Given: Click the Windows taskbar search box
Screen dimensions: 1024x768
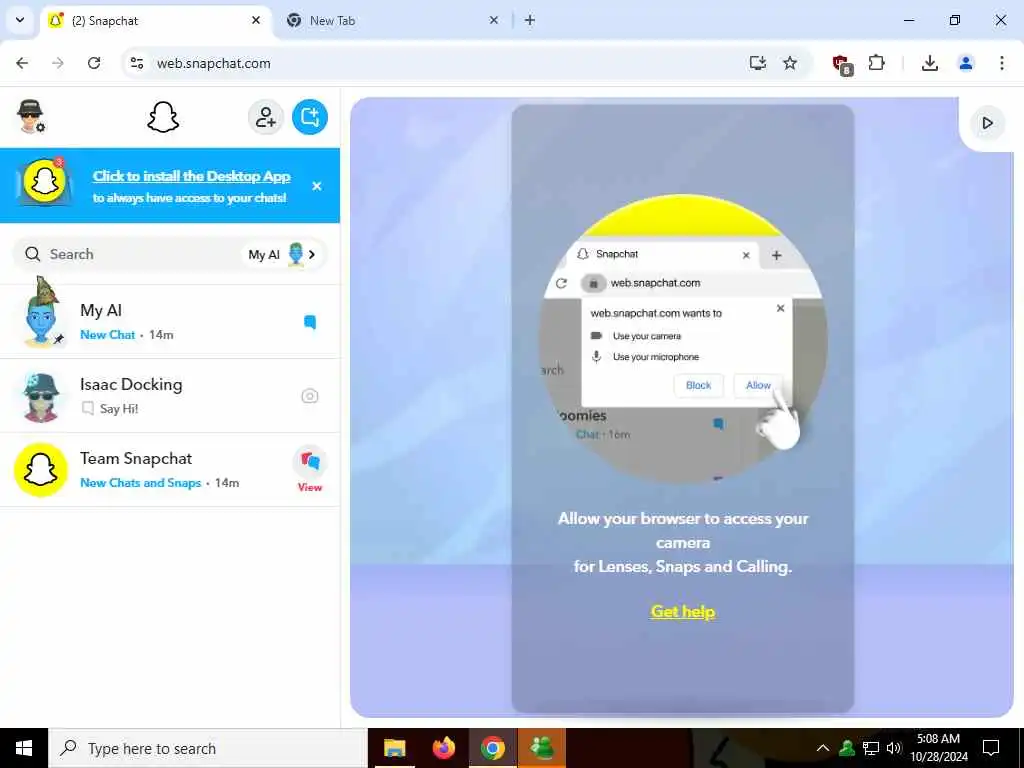Looking at the screenshot, I should coord(208,748).
